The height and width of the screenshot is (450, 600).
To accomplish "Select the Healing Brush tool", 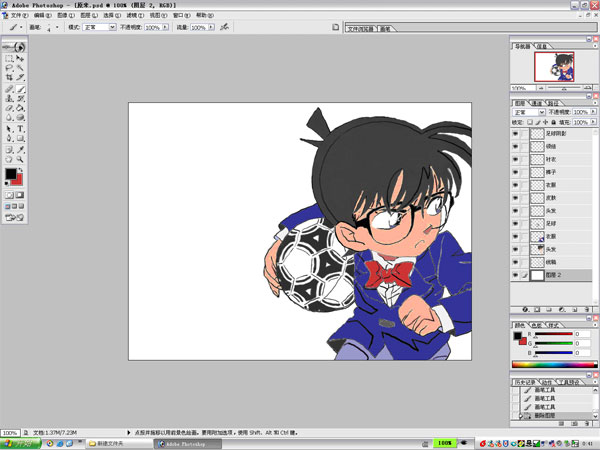I will click(x=9, y=89).
